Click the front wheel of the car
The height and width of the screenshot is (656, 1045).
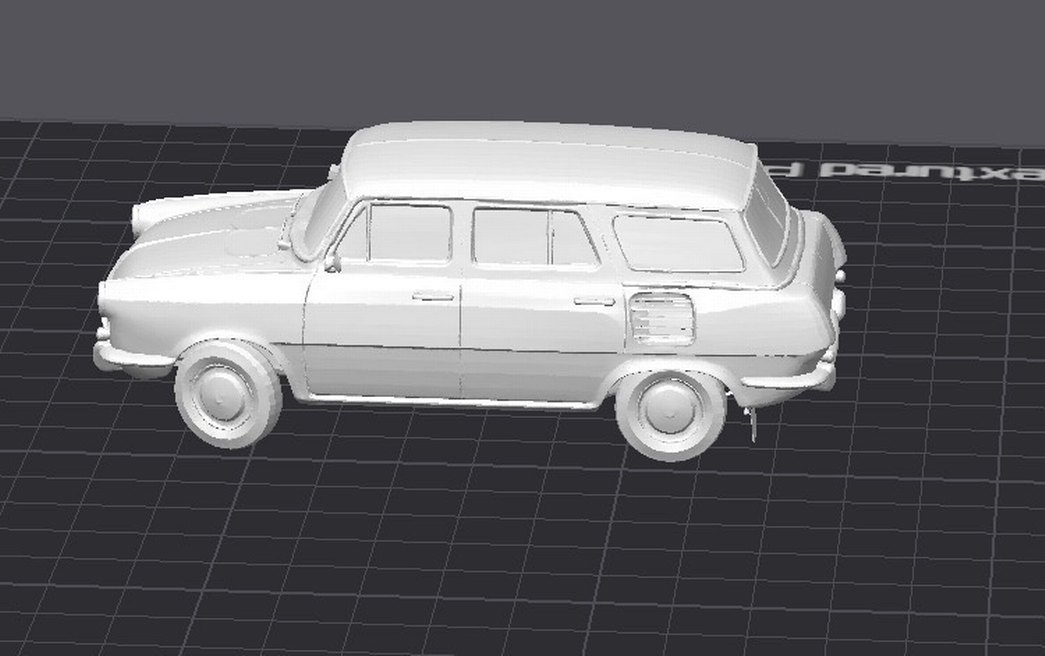coord(222,395)
